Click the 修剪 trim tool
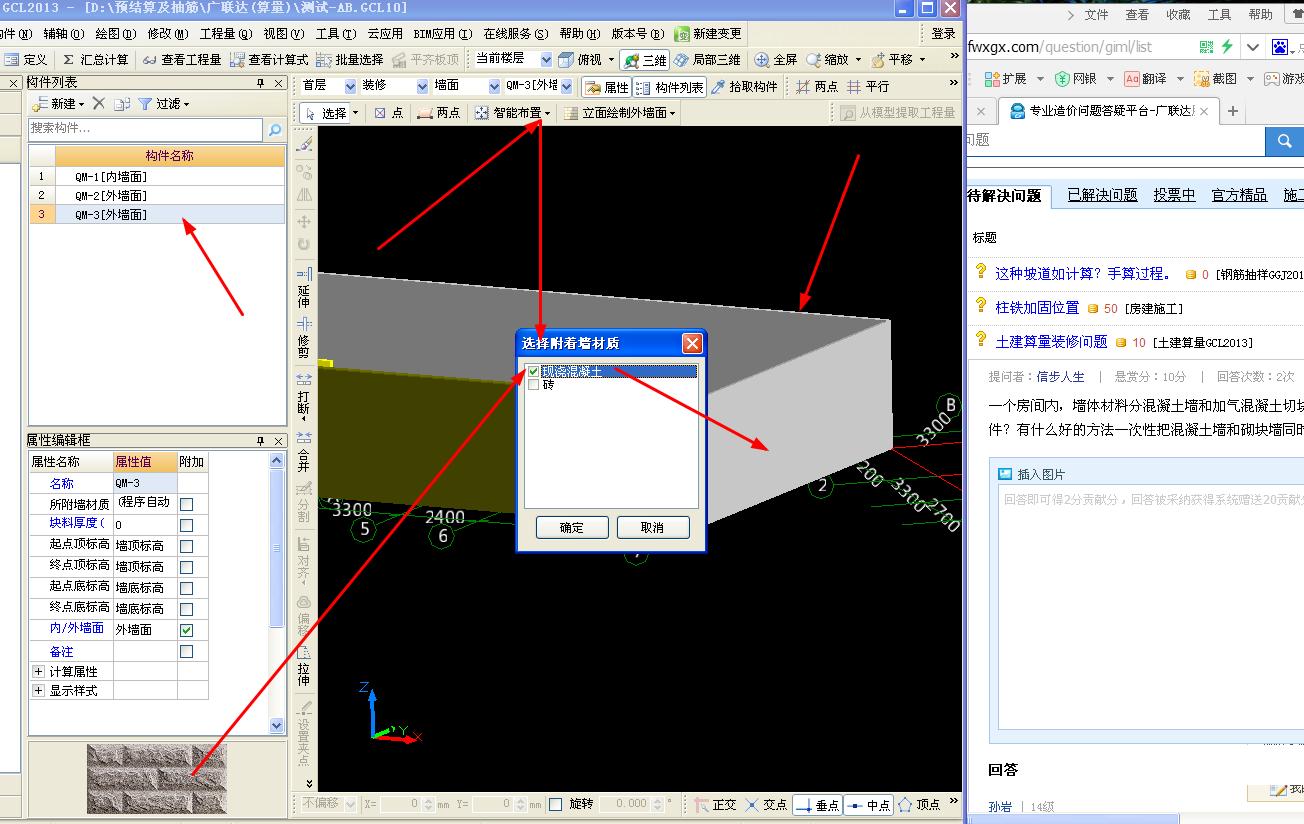The height and width of the screenshot is (824, 1304). point(304,338)
